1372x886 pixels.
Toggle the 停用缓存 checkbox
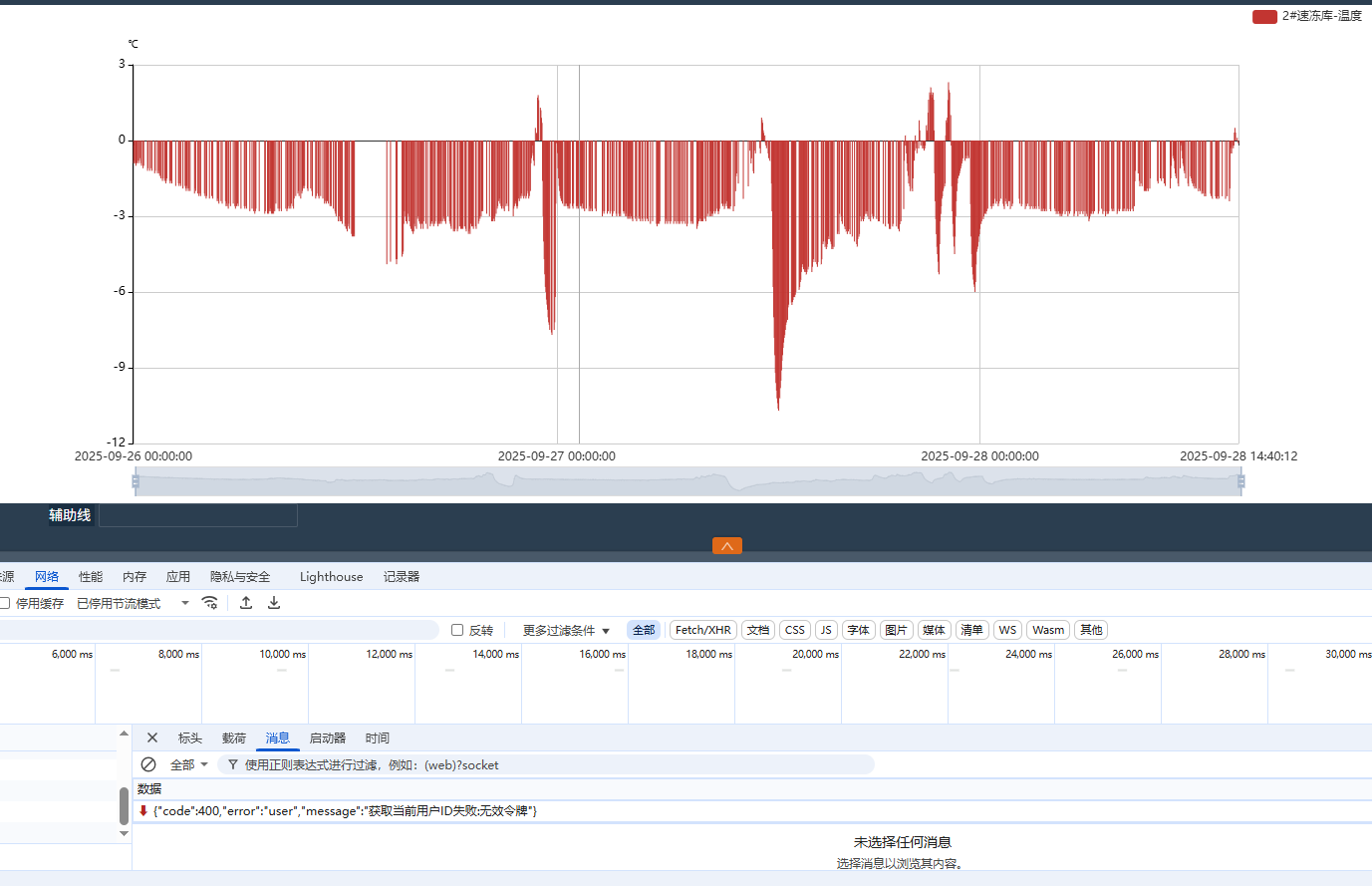[5, 603]
